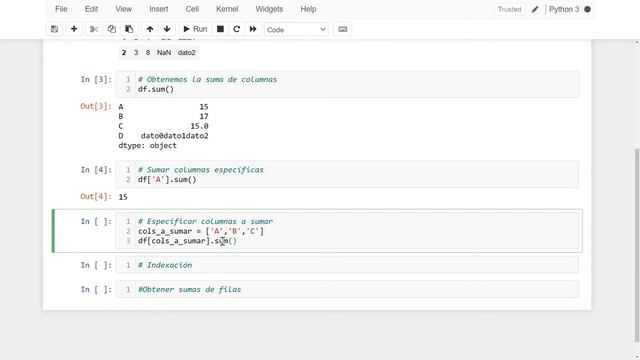
Task: Click the Trusted notebook indicator
Action: [x=509, y=9]
